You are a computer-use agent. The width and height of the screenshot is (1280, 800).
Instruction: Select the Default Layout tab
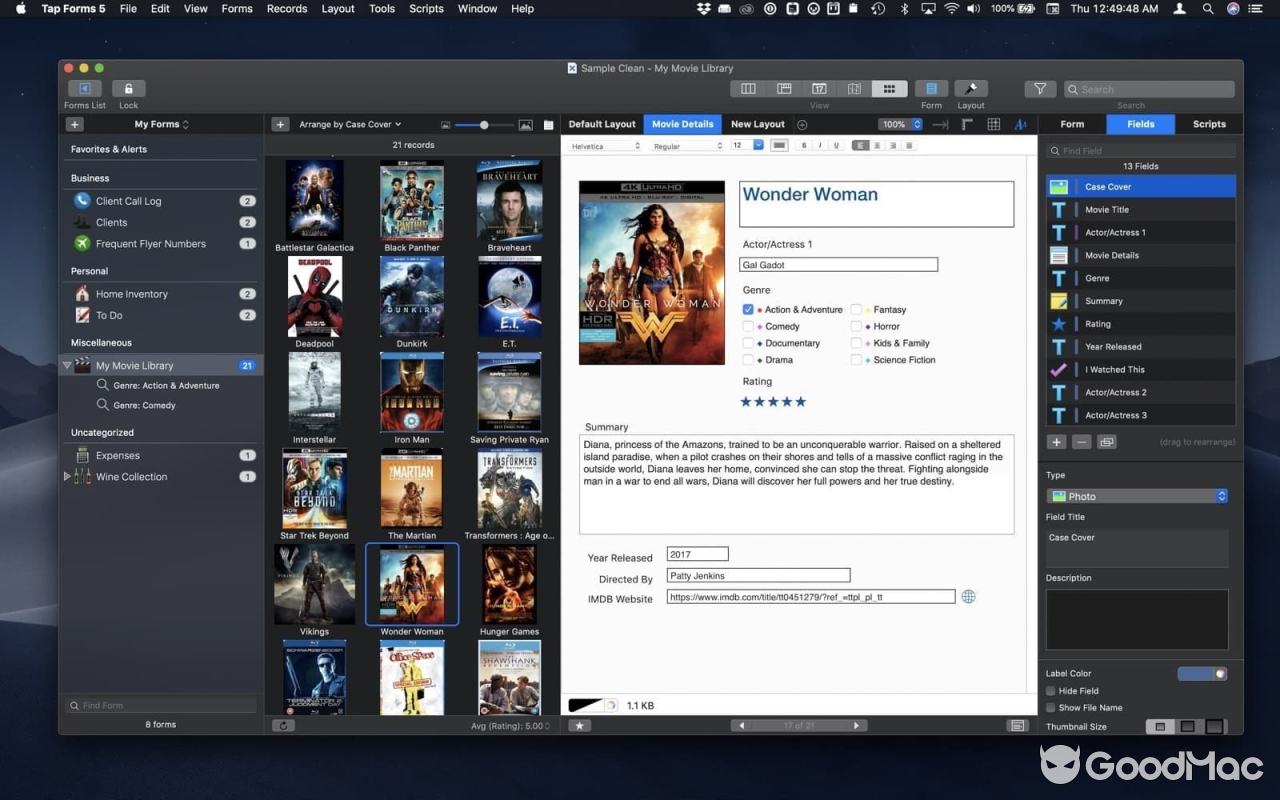602,124
